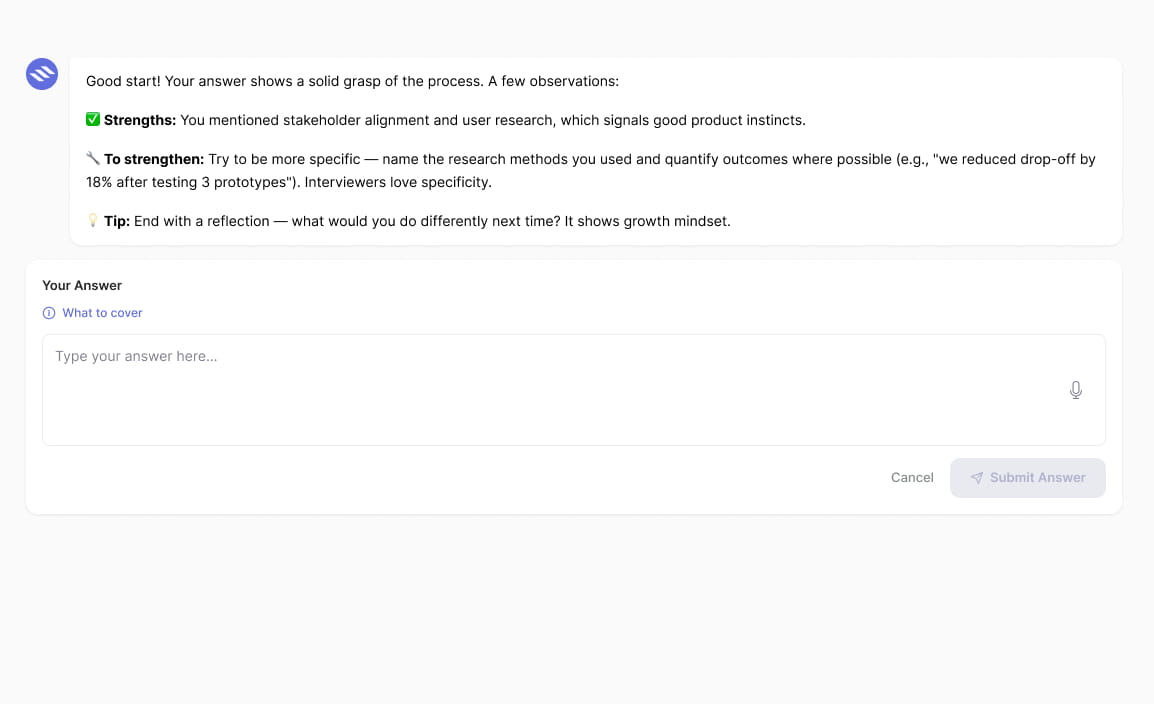
Task: Cancel the answer draft
Action: pos(912,477)
